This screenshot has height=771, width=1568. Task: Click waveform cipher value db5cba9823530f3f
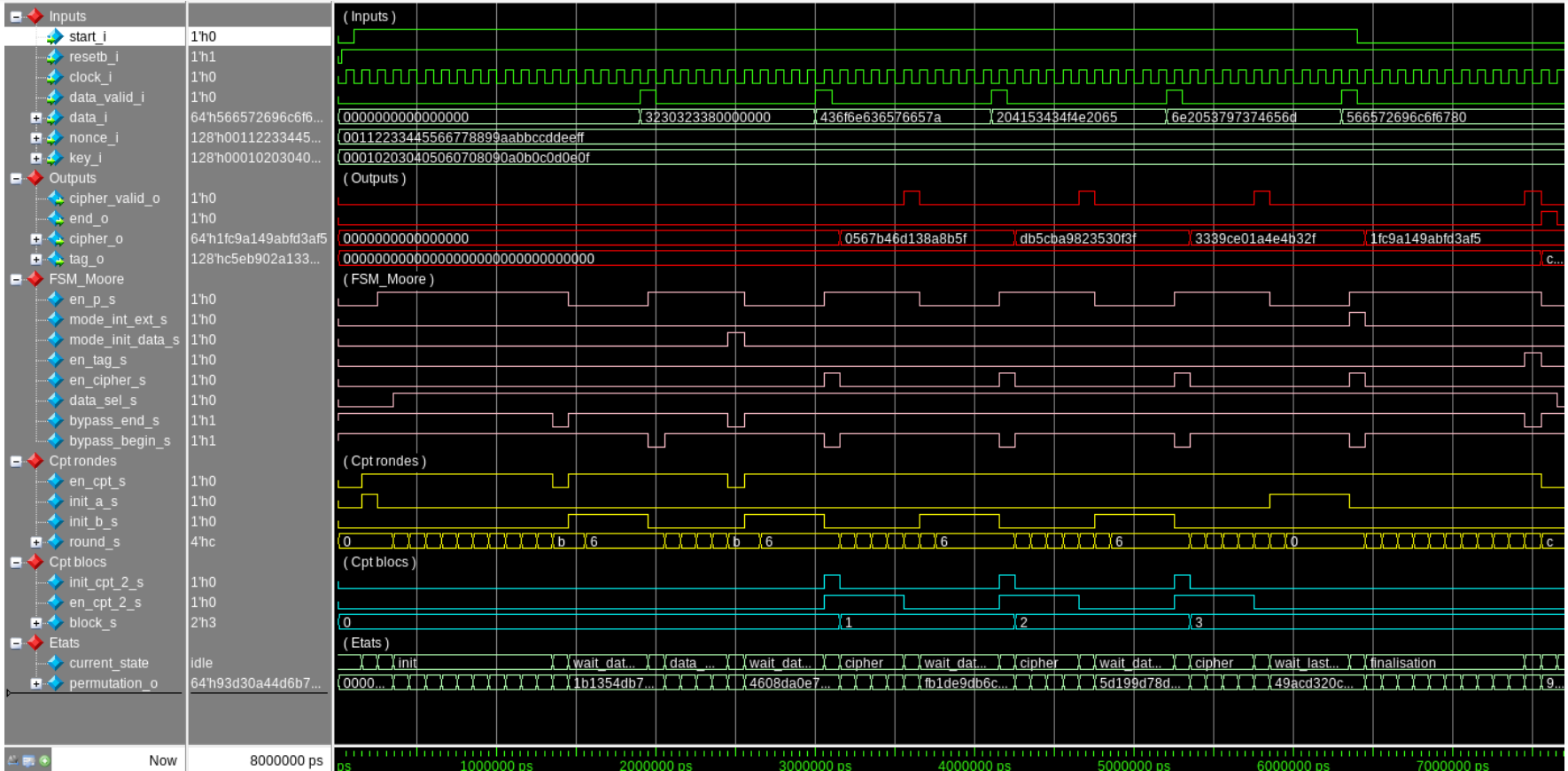1078,239
